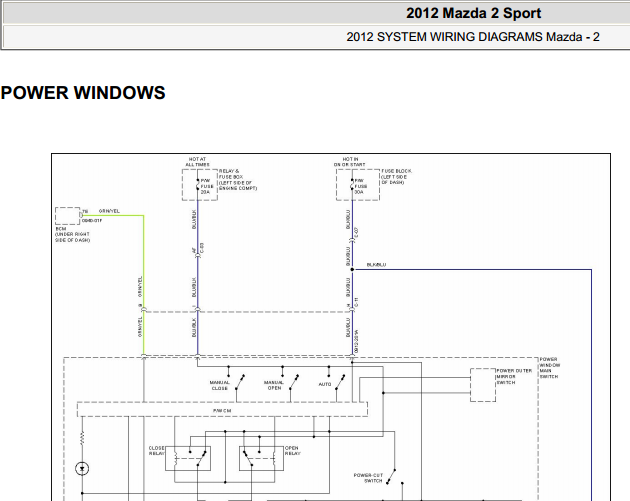Click the horizontal "GRN/YEL" label near the BCM
This screenshot has width=630, height=501.
tap(109, 211)
